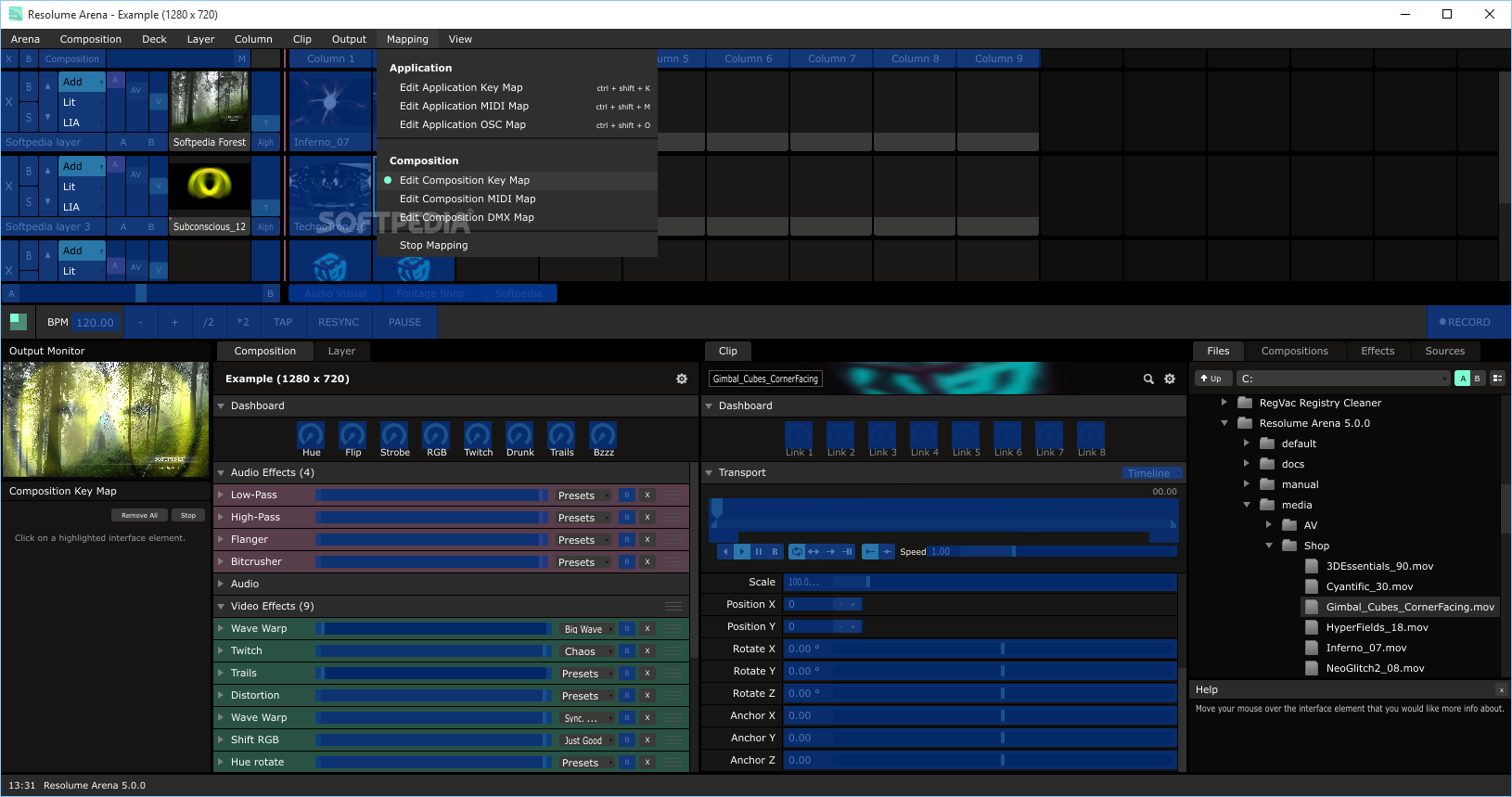Toggle bypass B on Distortion effect

click(627, 696)
